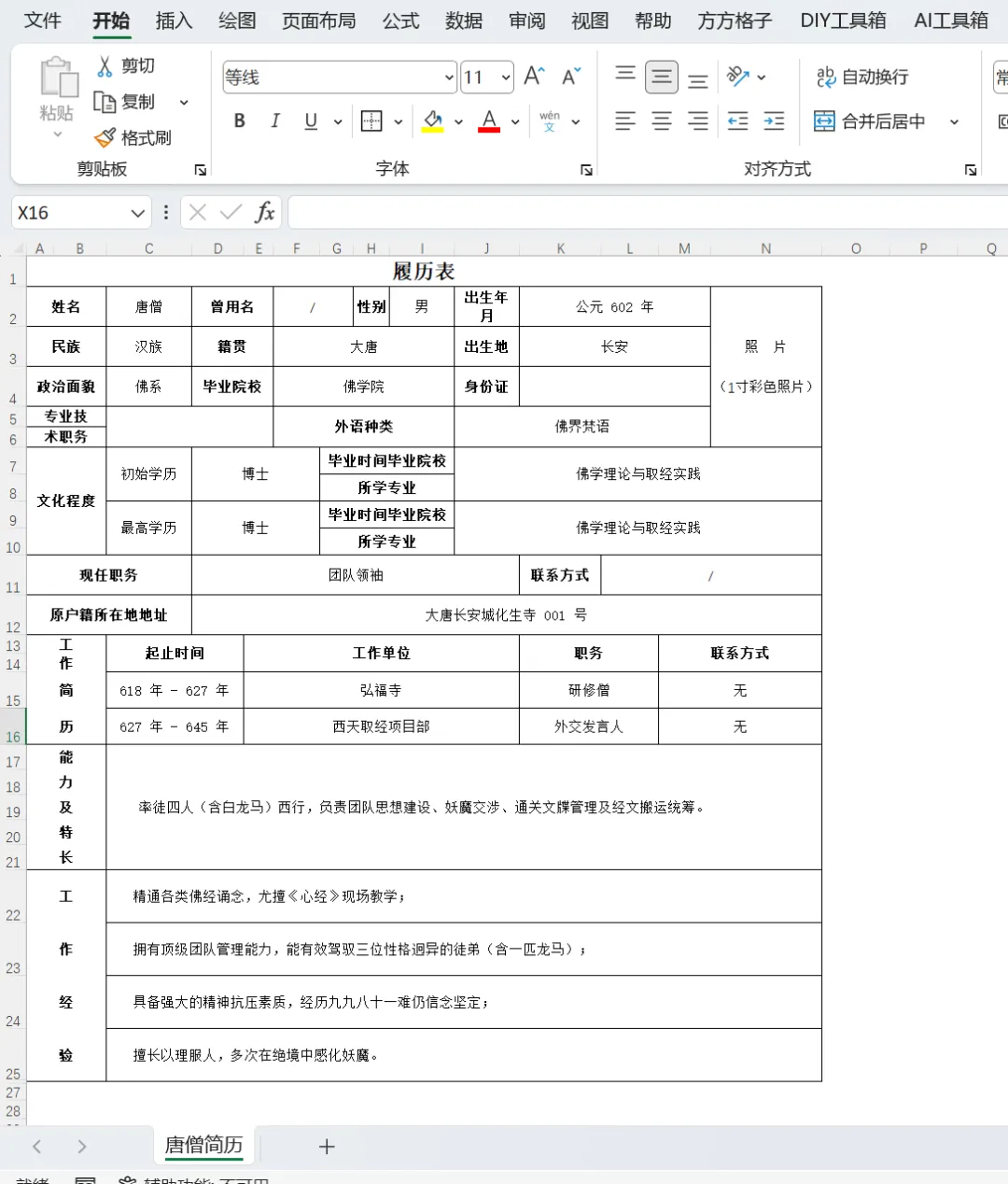This screenshot has width=1008, height=1184.
Task: Switch to the 绘图 (Draw) tab
Action: [x=237, y=21]
